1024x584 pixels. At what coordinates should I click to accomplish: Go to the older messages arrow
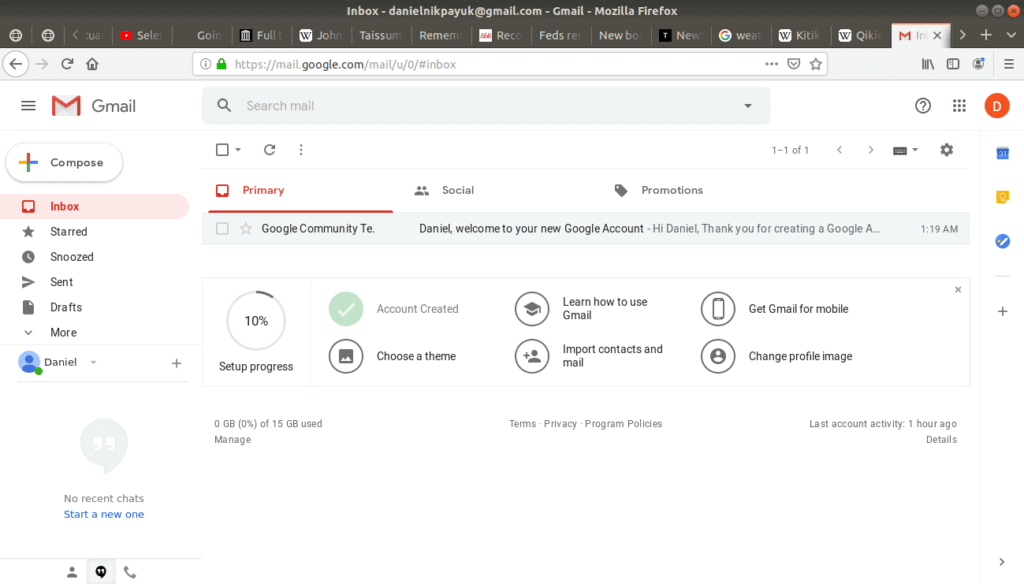871,150
